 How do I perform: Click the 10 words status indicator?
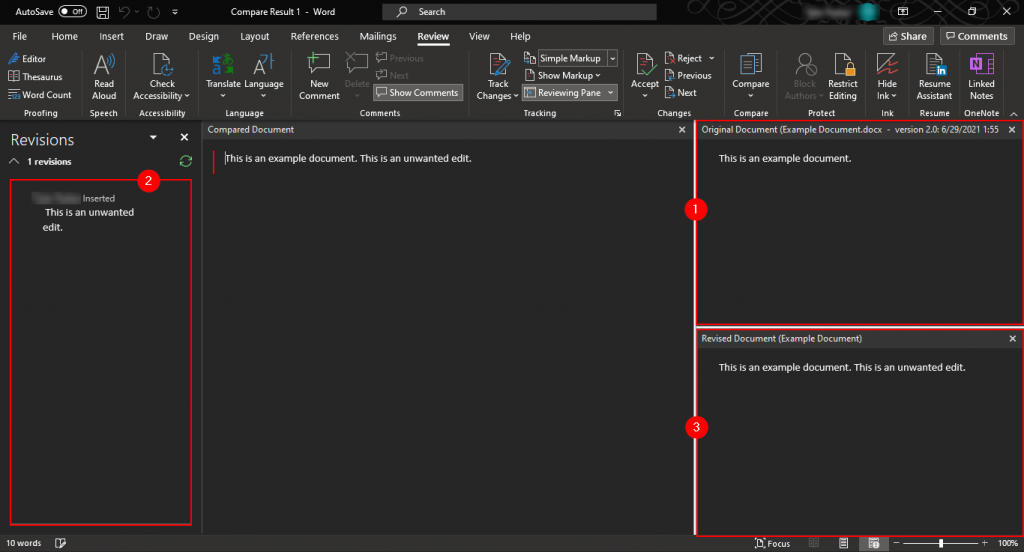pyautogui.click(x=24, y=544)
